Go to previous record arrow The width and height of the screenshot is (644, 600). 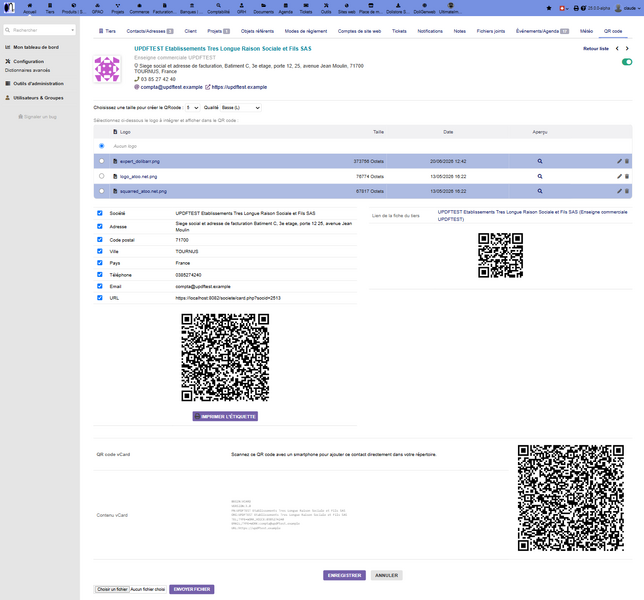[x=617, y=48]
